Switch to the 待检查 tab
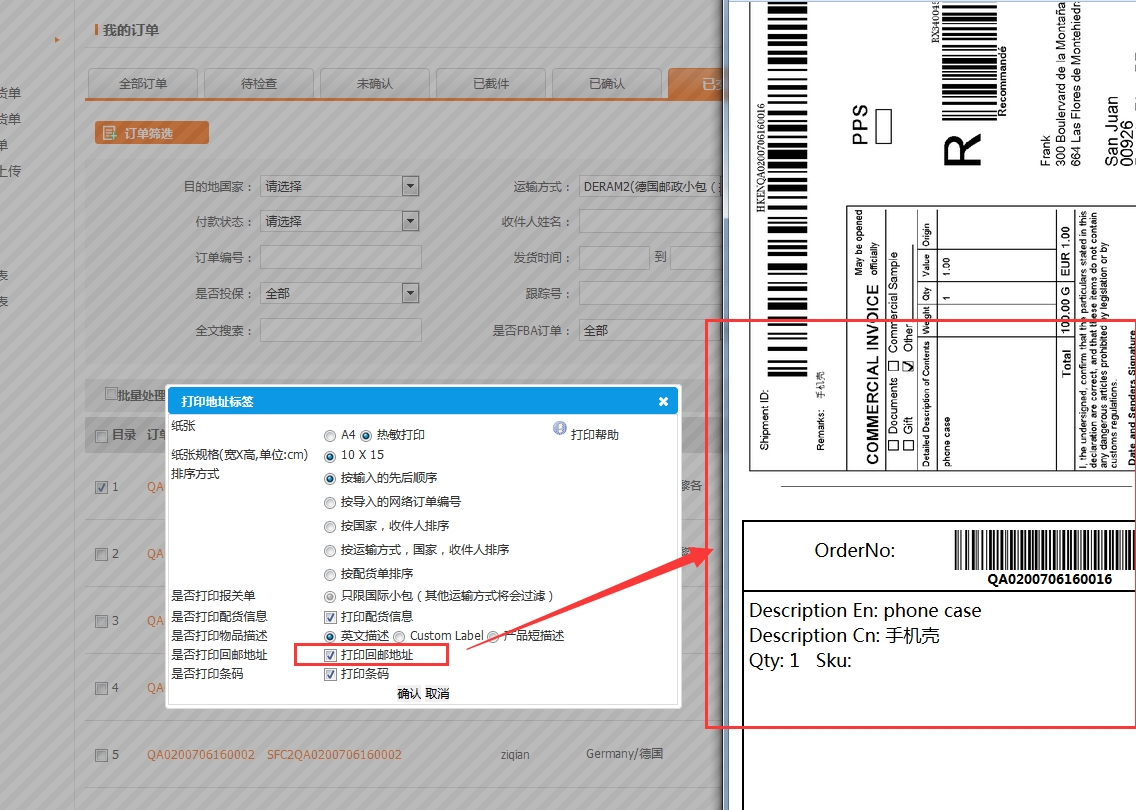1136x810 pixels. pyautogui.click(x=259, y=84)
